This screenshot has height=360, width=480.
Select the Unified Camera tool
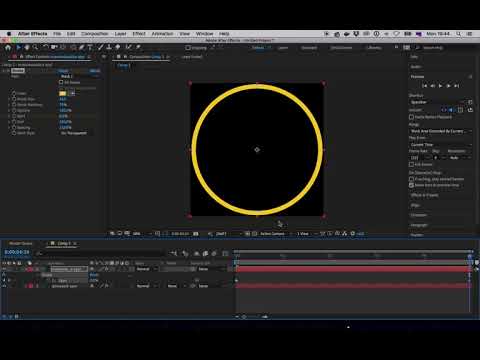pos(54,48)
